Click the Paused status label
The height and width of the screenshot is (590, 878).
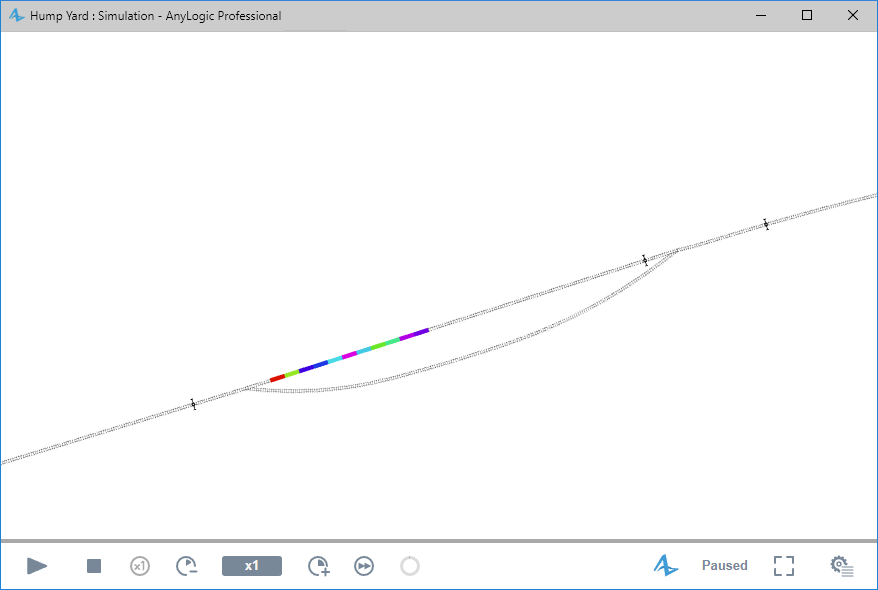[x=725, y=565]
